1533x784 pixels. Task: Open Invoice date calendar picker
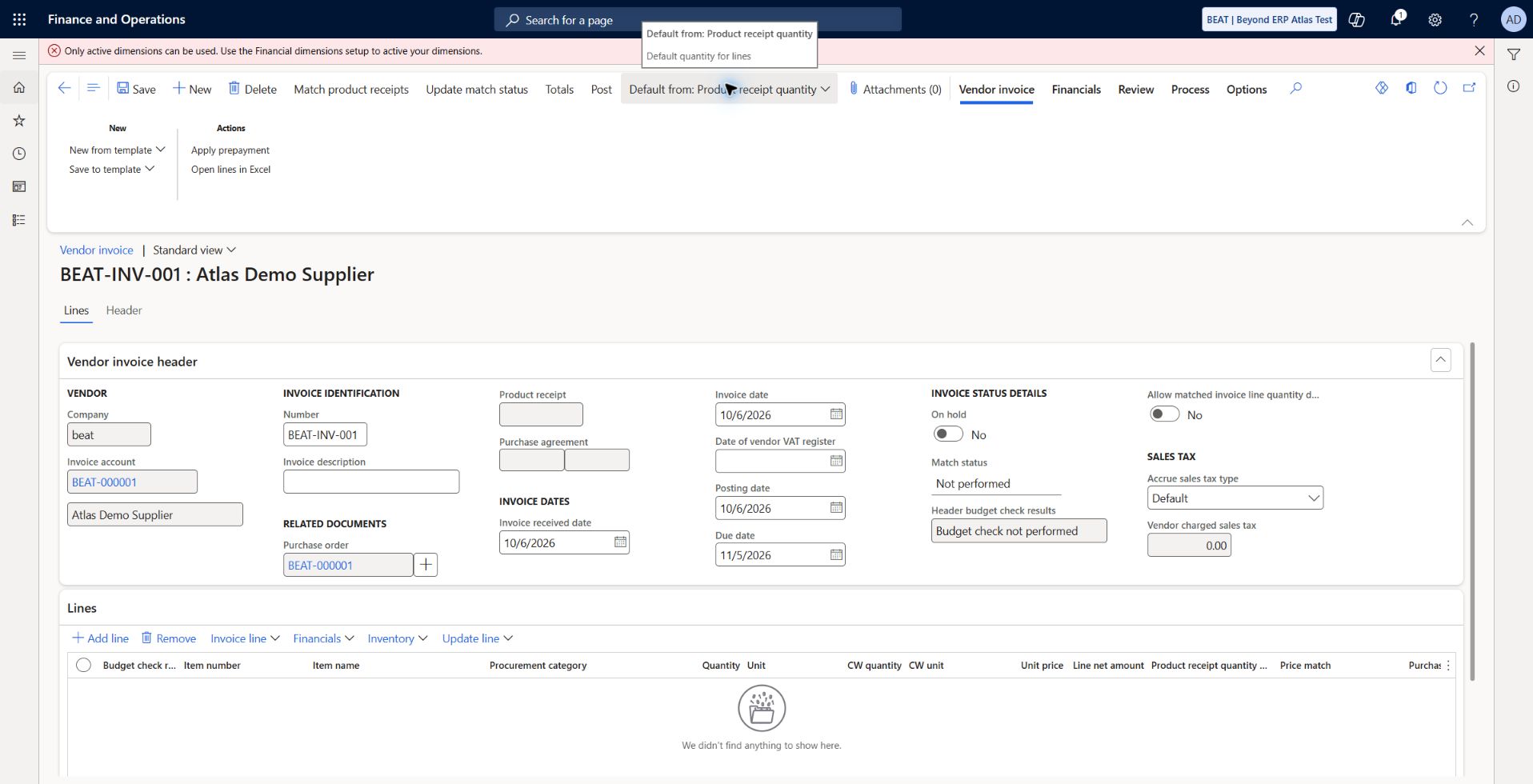(836, 414)
